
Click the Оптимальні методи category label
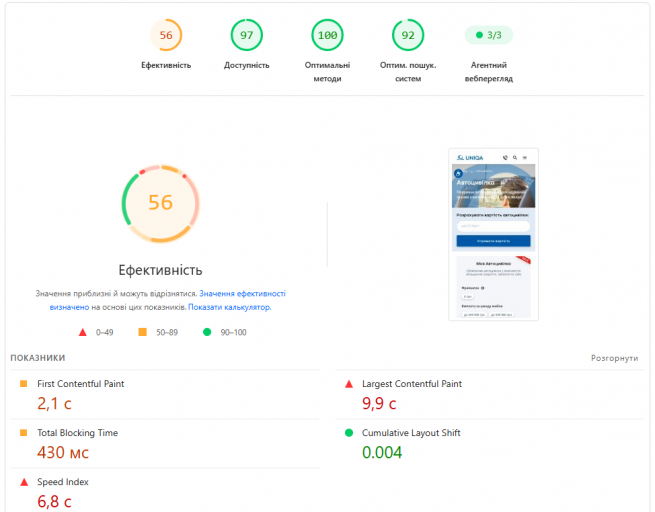tap(327, 72)
